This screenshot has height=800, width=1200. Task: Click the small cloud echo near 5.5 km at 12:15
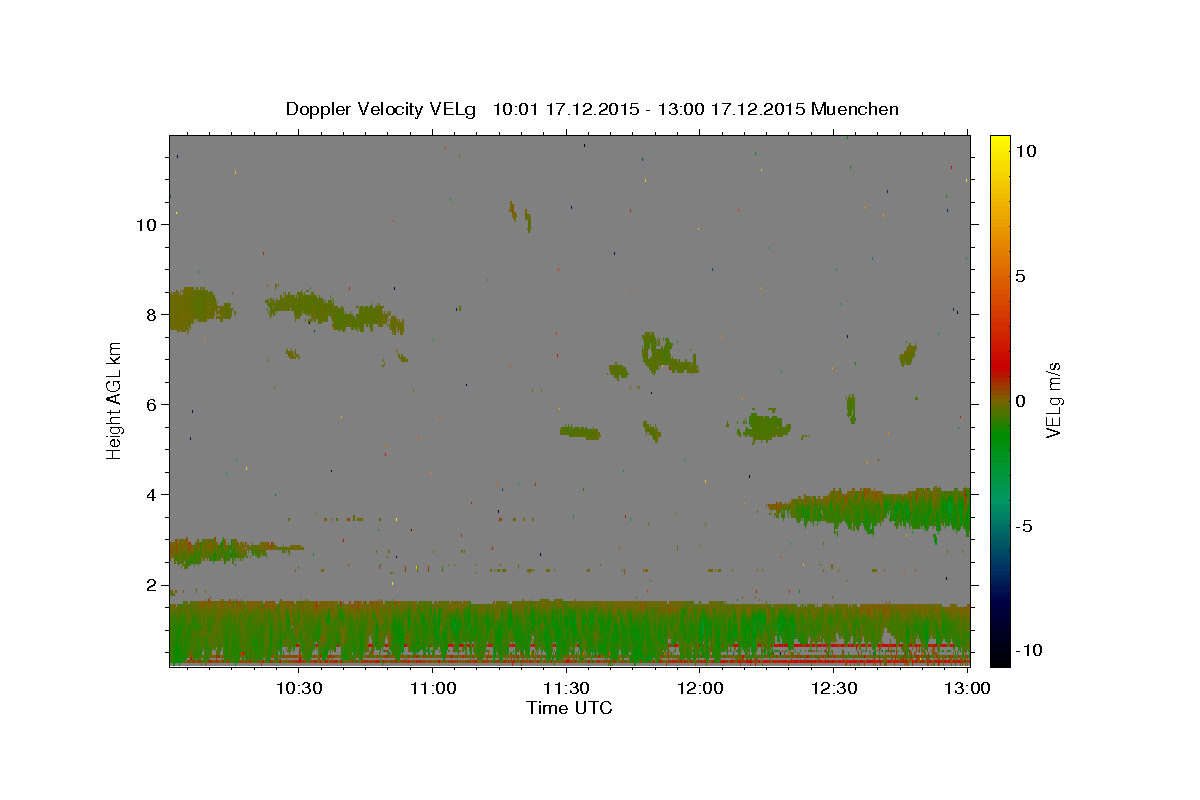[x=767, y=427]
